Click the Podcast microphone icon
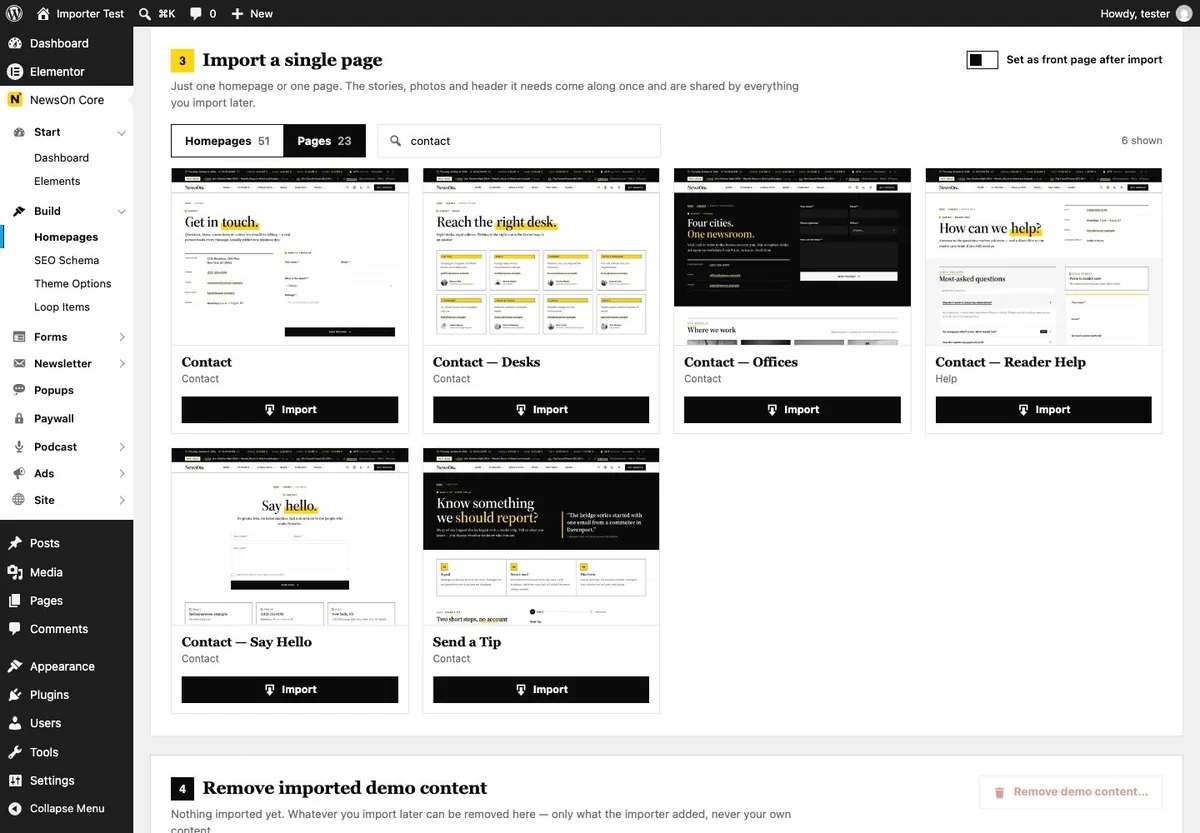Image resolution: width=1200 pixels, height=833 pixels. coord(19,447)
